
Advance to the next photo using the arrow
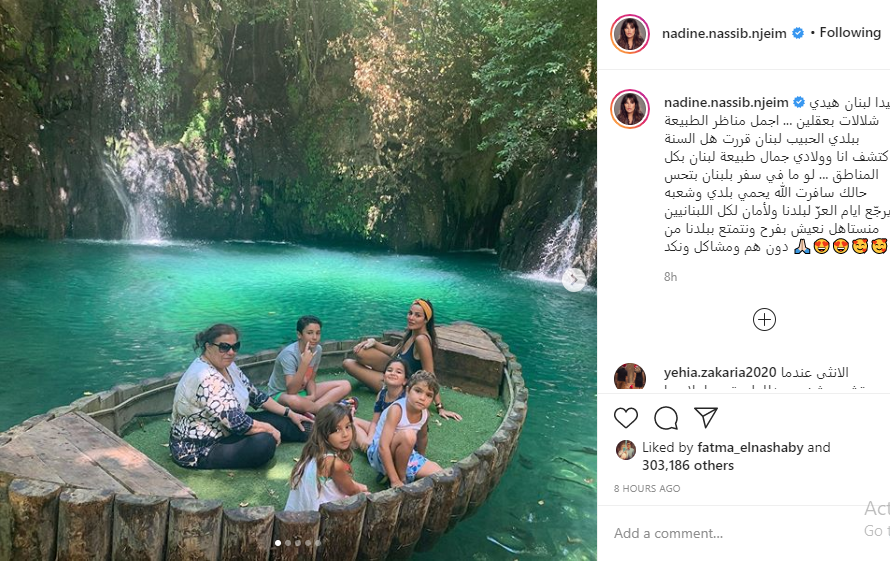pos(574,279)
